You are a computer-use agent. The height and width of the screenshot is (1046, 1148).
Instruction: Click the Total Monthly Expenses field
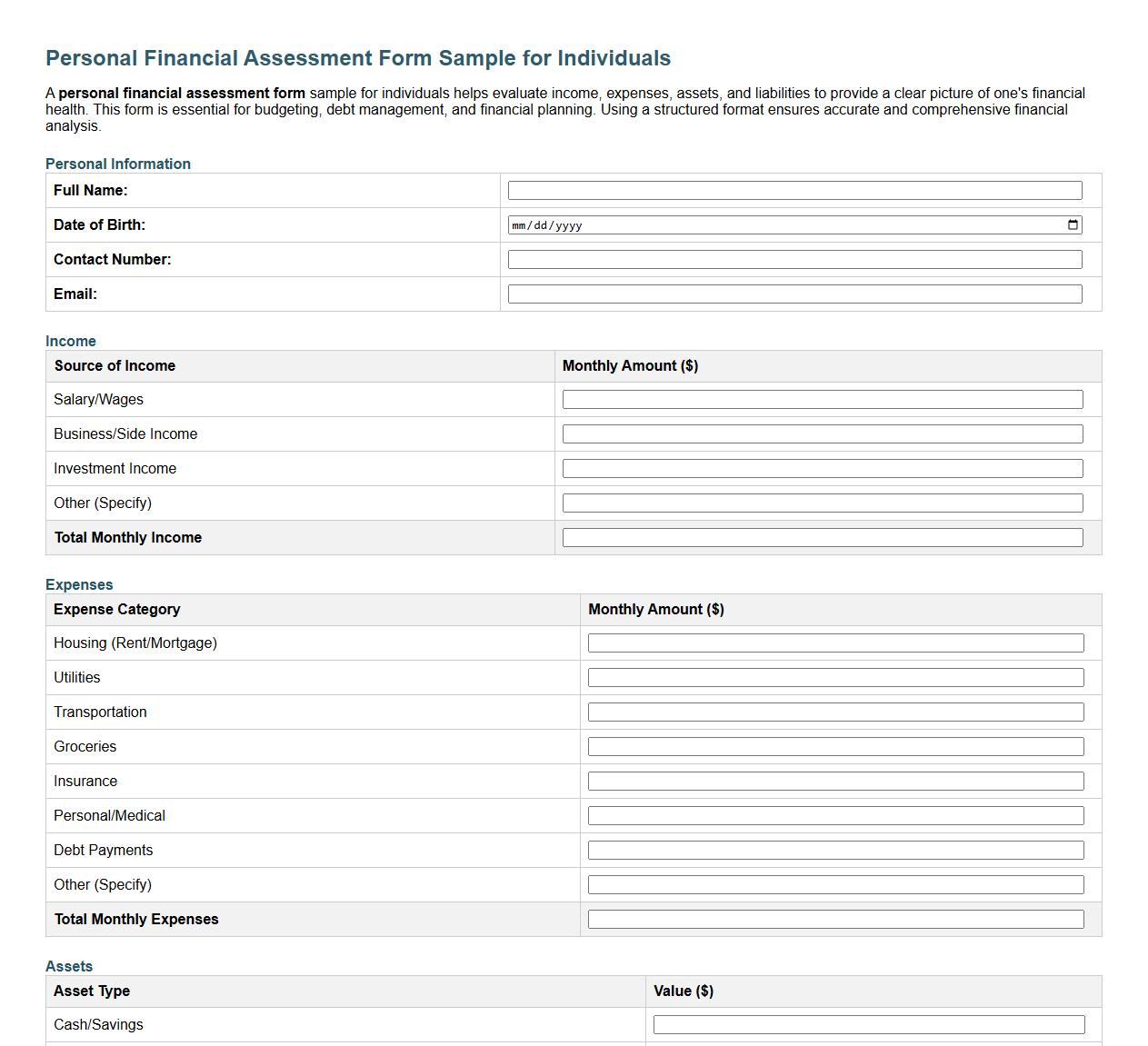836,919
